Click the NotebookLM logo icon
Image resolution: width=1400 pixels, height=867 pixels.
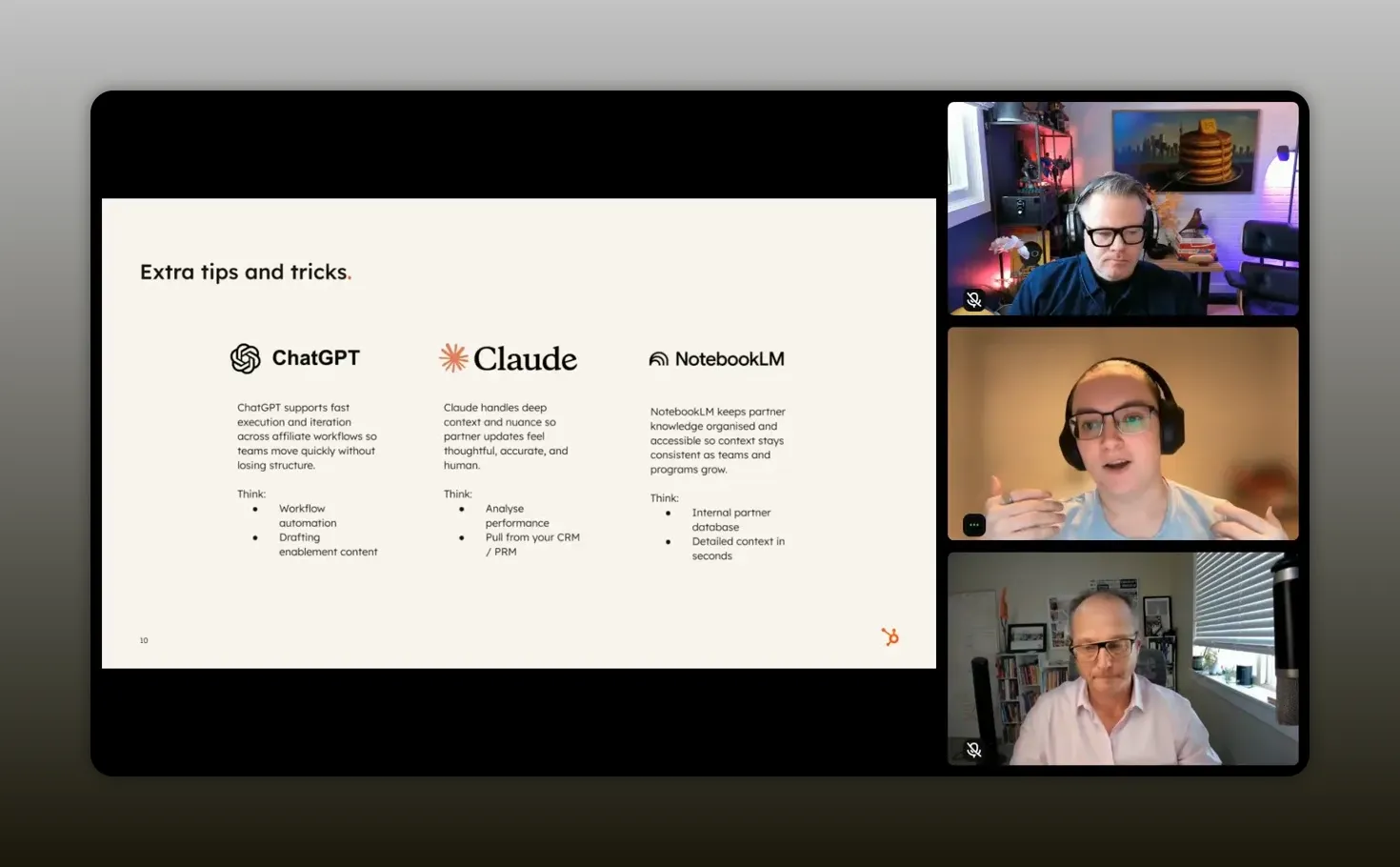[x=658, y=359]
